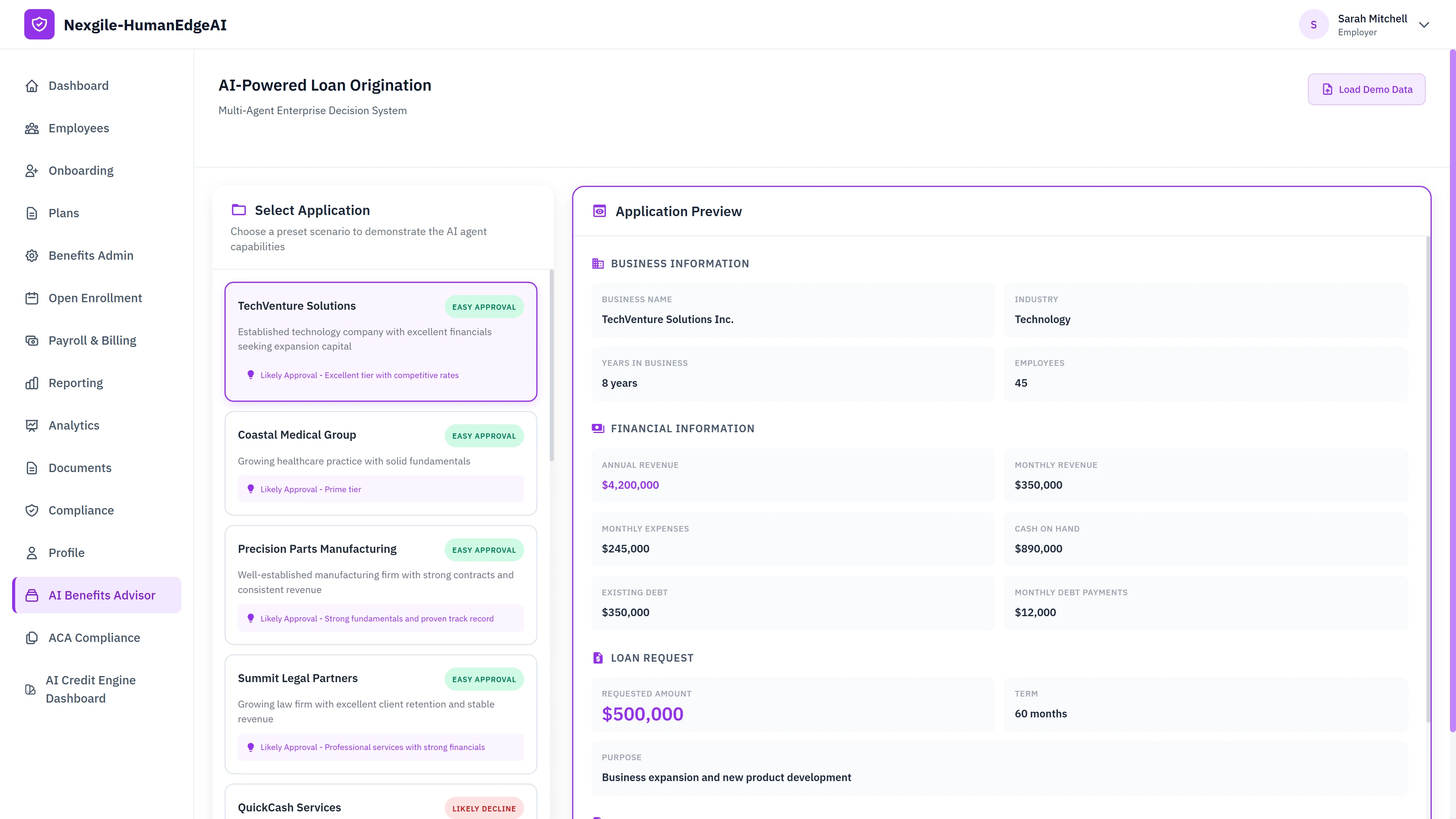Click the Employees people icon
The image size is (1456, 819).
click(31, 128)
